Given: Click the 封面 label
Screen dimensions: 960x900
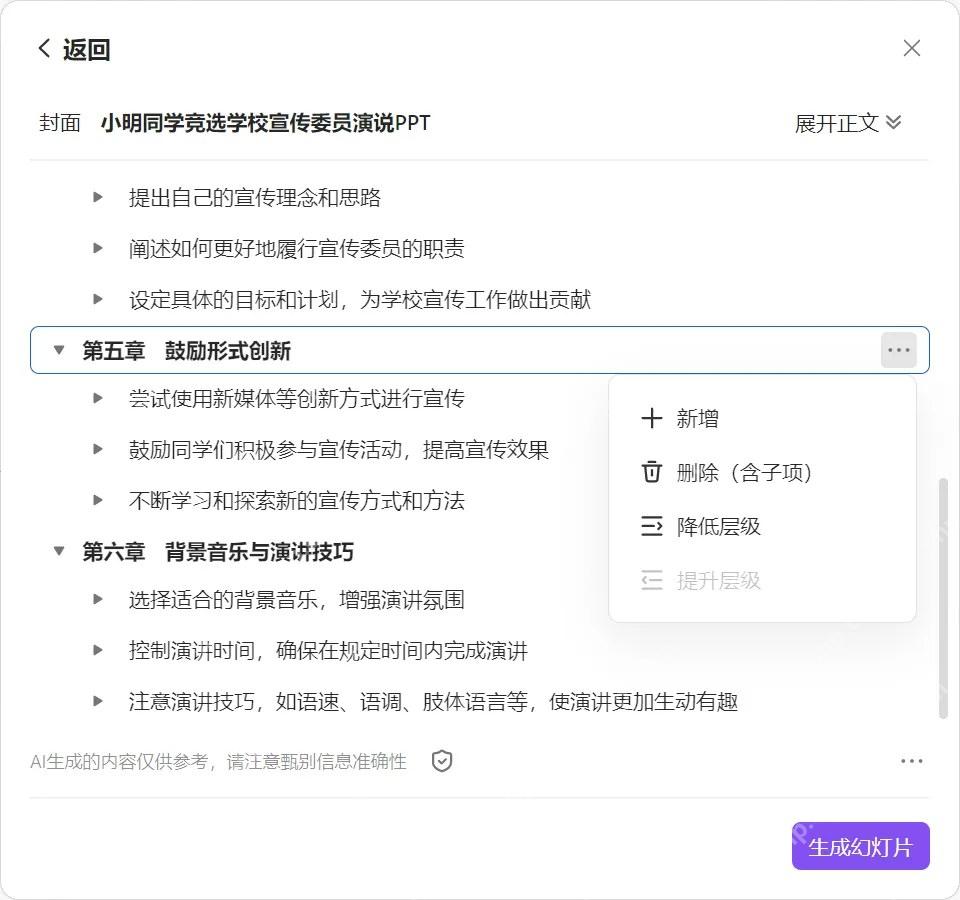Looking at the screenshot, I should [x=60, y=123].
